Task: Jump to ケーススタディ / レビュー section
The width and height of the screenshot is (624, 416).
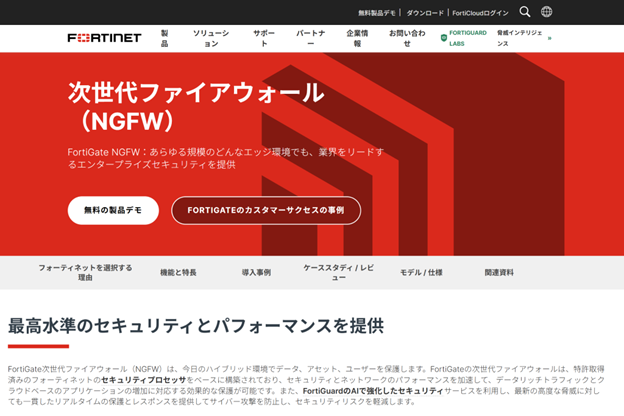Action: click(x=339, y=272)
